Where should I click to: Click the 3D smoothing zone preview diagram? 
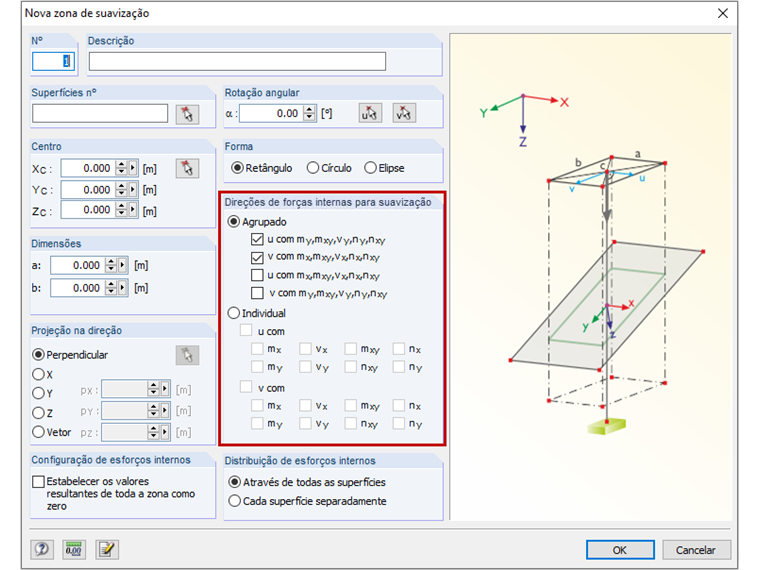point(590,277)
